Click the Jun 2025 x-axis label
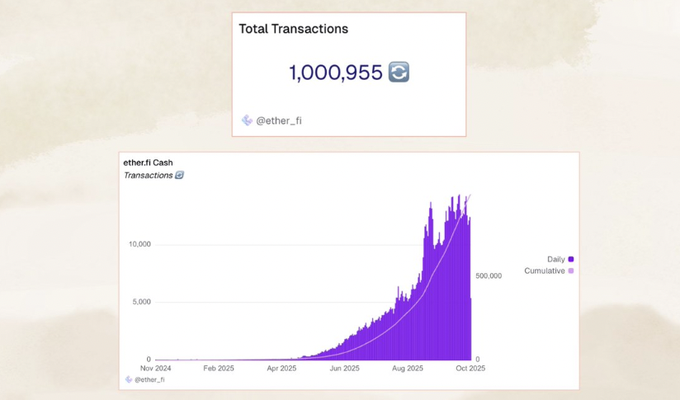The image size is (680, 400). [x=344, y=367]
